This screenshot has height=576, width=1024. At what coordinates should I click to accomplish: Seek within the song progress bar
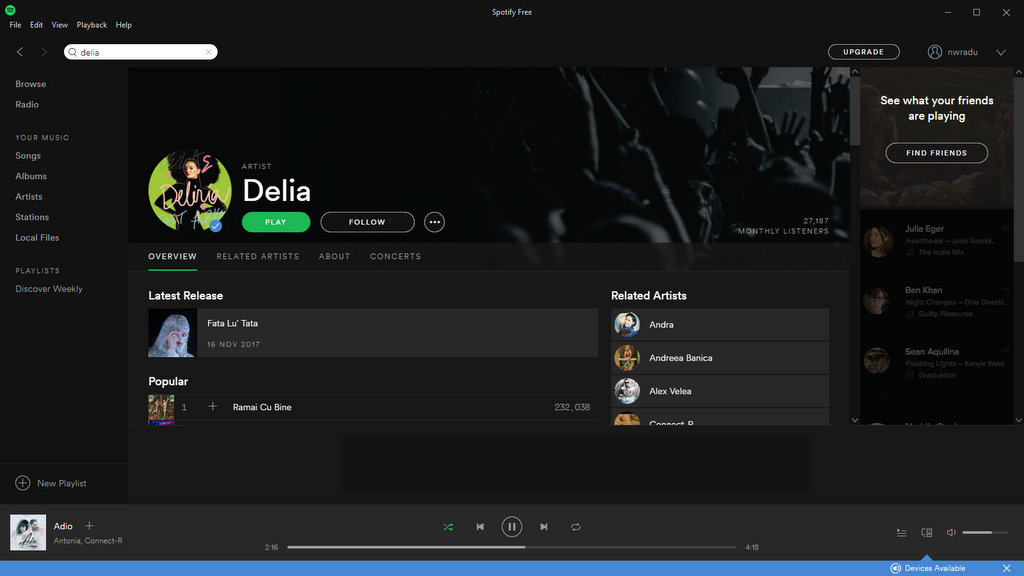click(x=512, y=547)
